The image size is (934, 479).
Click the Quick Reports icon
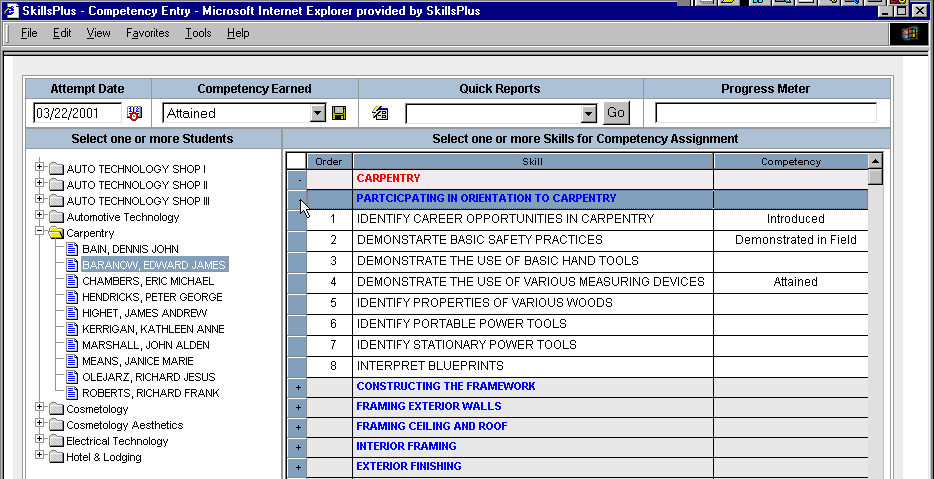(x=380, y=113)
